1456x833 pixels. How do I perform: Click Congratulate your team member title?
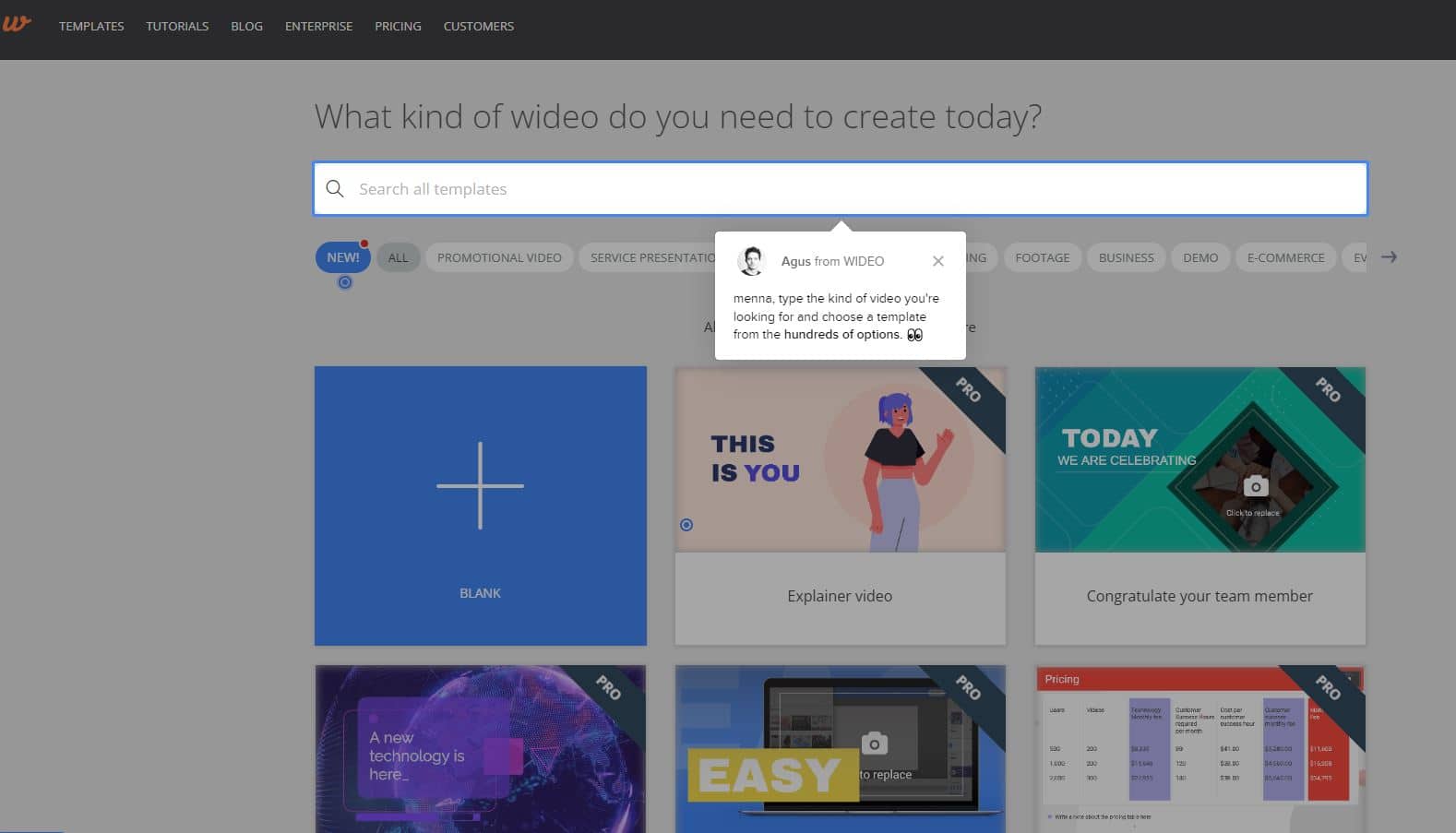click(x=1199, y=596)
